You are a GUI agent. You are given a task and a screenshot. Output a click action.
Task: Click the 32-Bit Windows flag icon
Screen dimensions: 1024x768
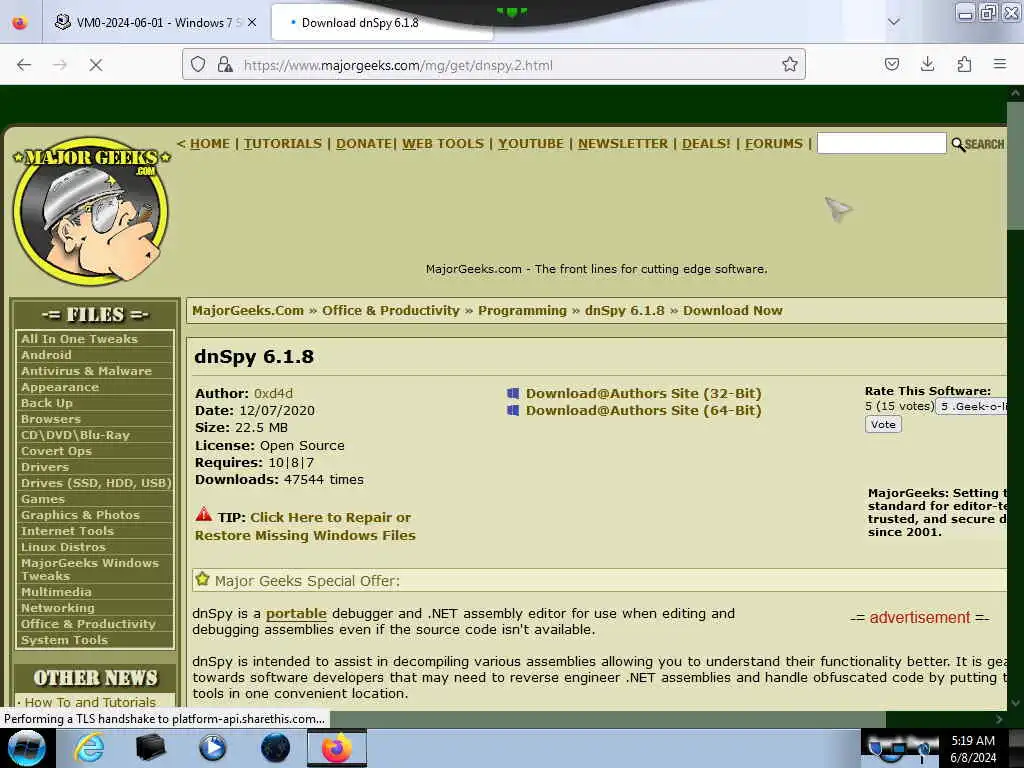513,393
